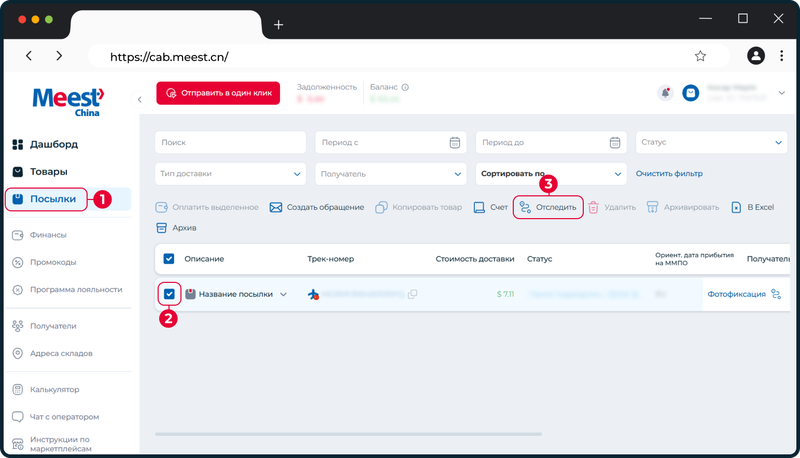Screen dimensions: 800x458
Task: Copy the tracking number icon
Action: [412, 294]
